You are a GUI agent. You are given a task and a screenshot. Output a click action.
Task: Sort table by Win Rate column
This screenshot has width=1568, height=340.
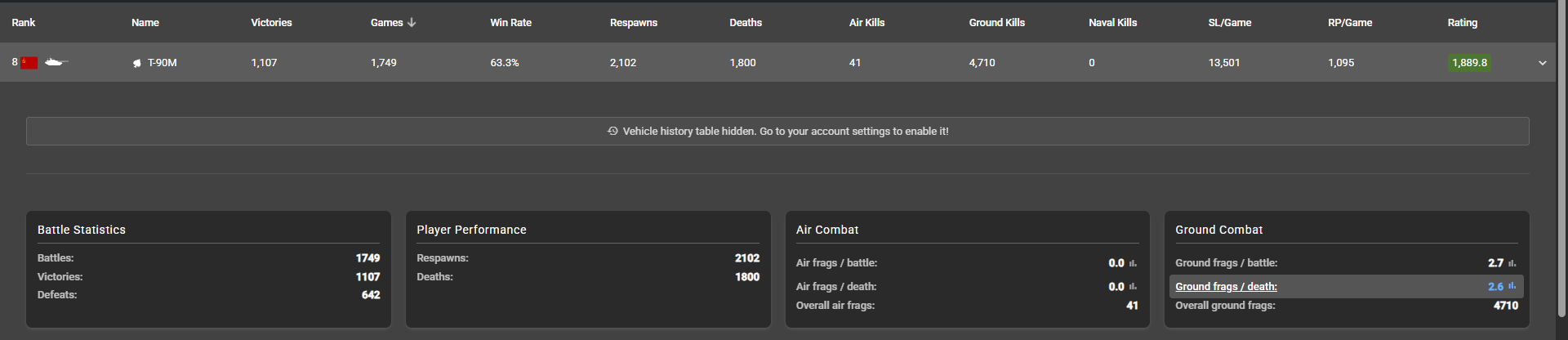click(510, 23)
